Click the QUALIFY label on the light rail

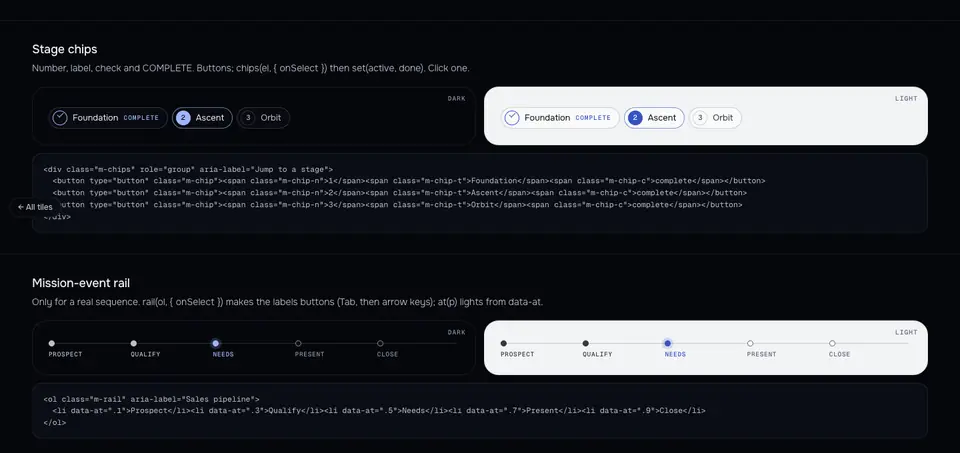tap(598, 354)
